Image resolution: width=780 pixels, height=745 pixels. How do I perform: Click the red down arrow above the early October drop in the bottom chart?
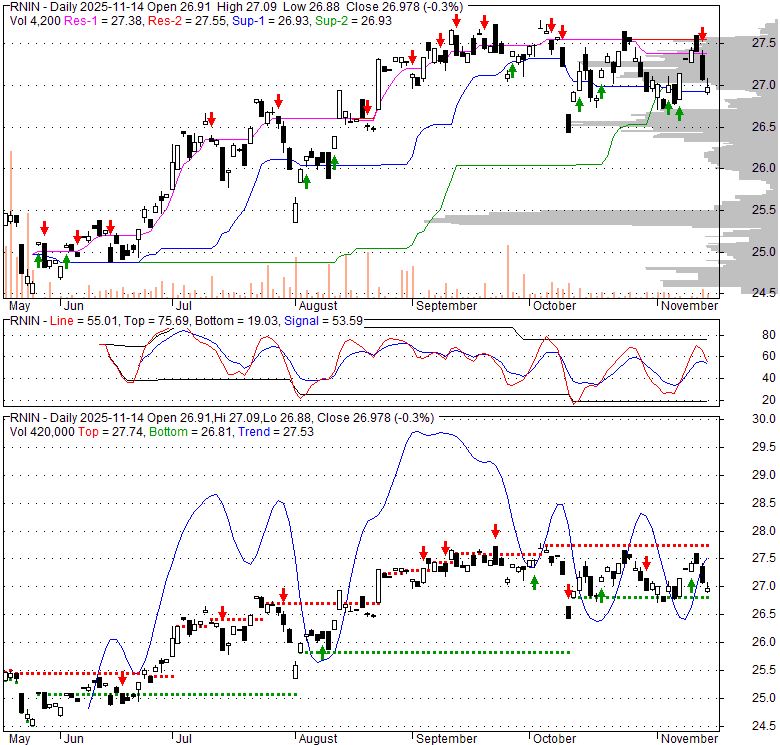click(569, 592)
